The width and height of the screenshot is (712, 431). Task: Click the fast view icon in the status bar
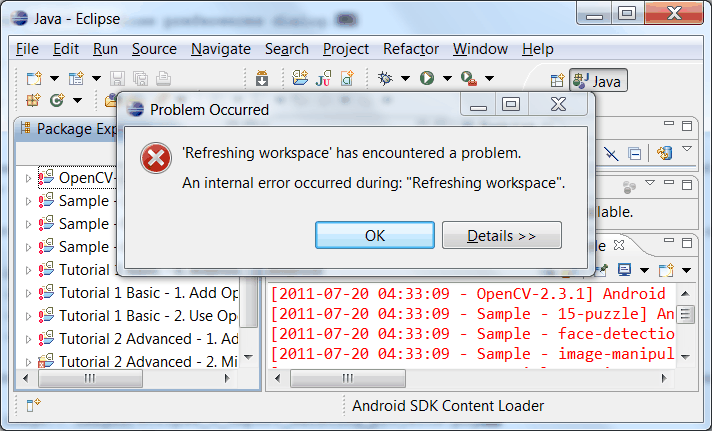(34, 404)
